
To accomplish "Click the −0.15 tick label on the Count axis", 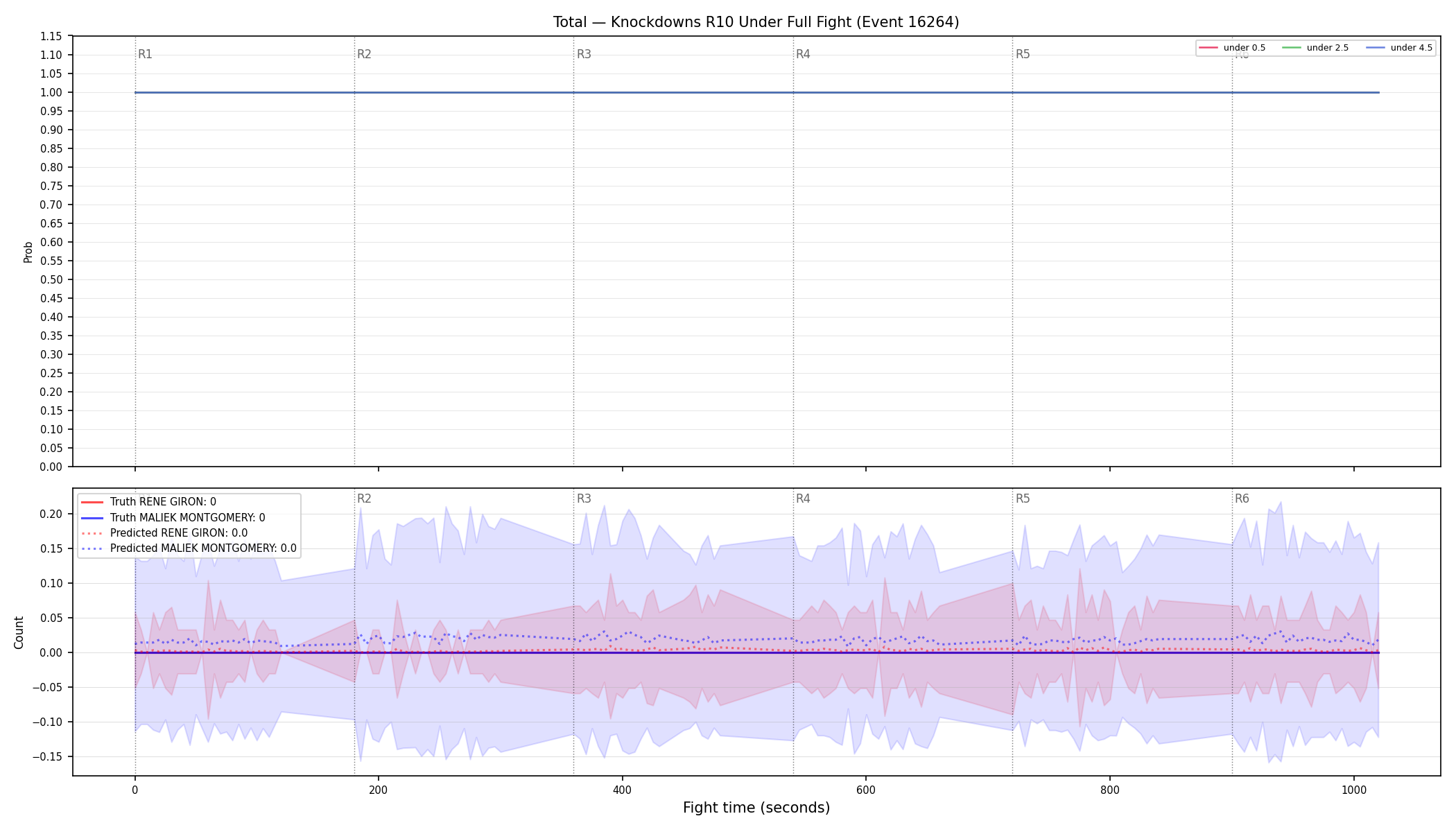I will [x=47, y=757].
